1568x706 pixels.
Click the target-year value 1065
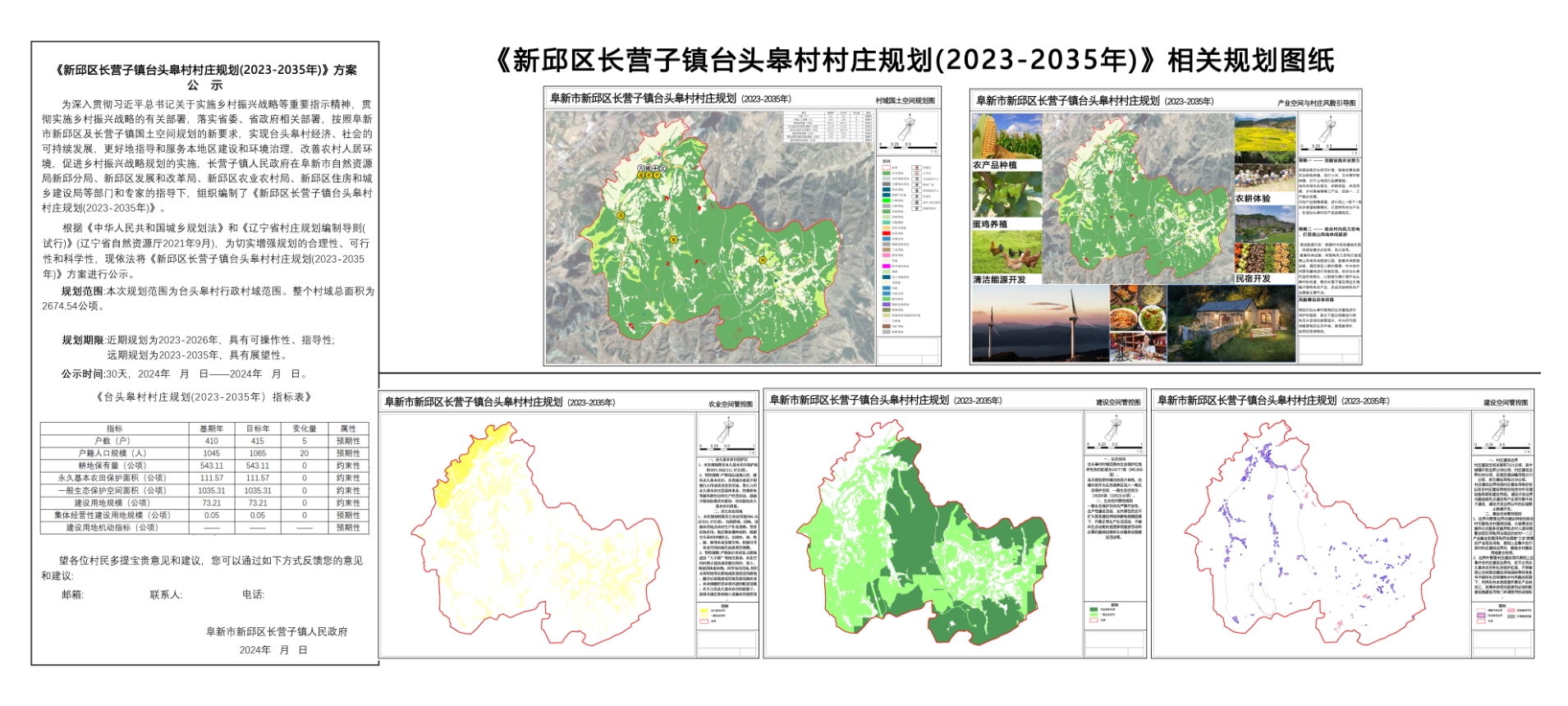coord(258,453)
